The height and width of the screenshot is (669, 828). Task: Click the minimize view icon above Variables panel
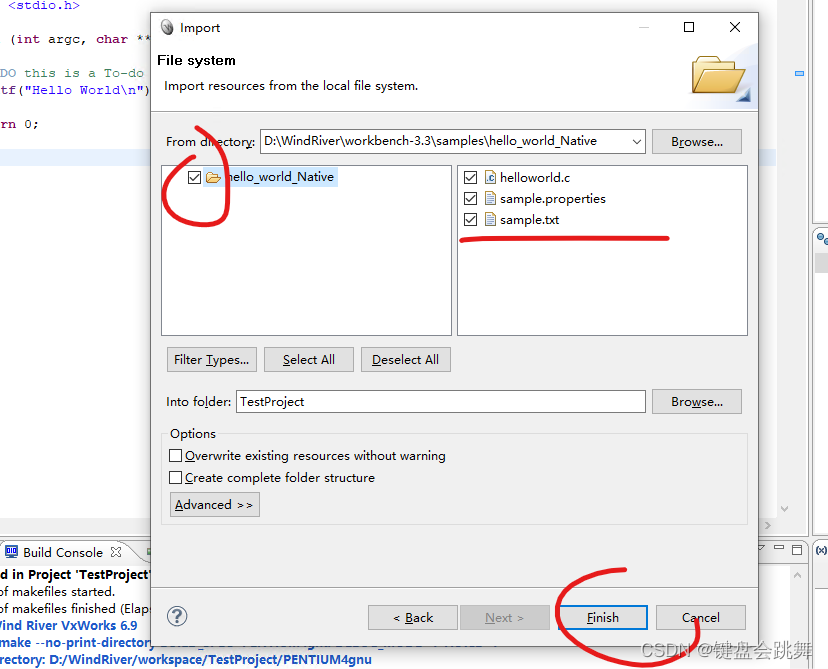click(779, 547)
